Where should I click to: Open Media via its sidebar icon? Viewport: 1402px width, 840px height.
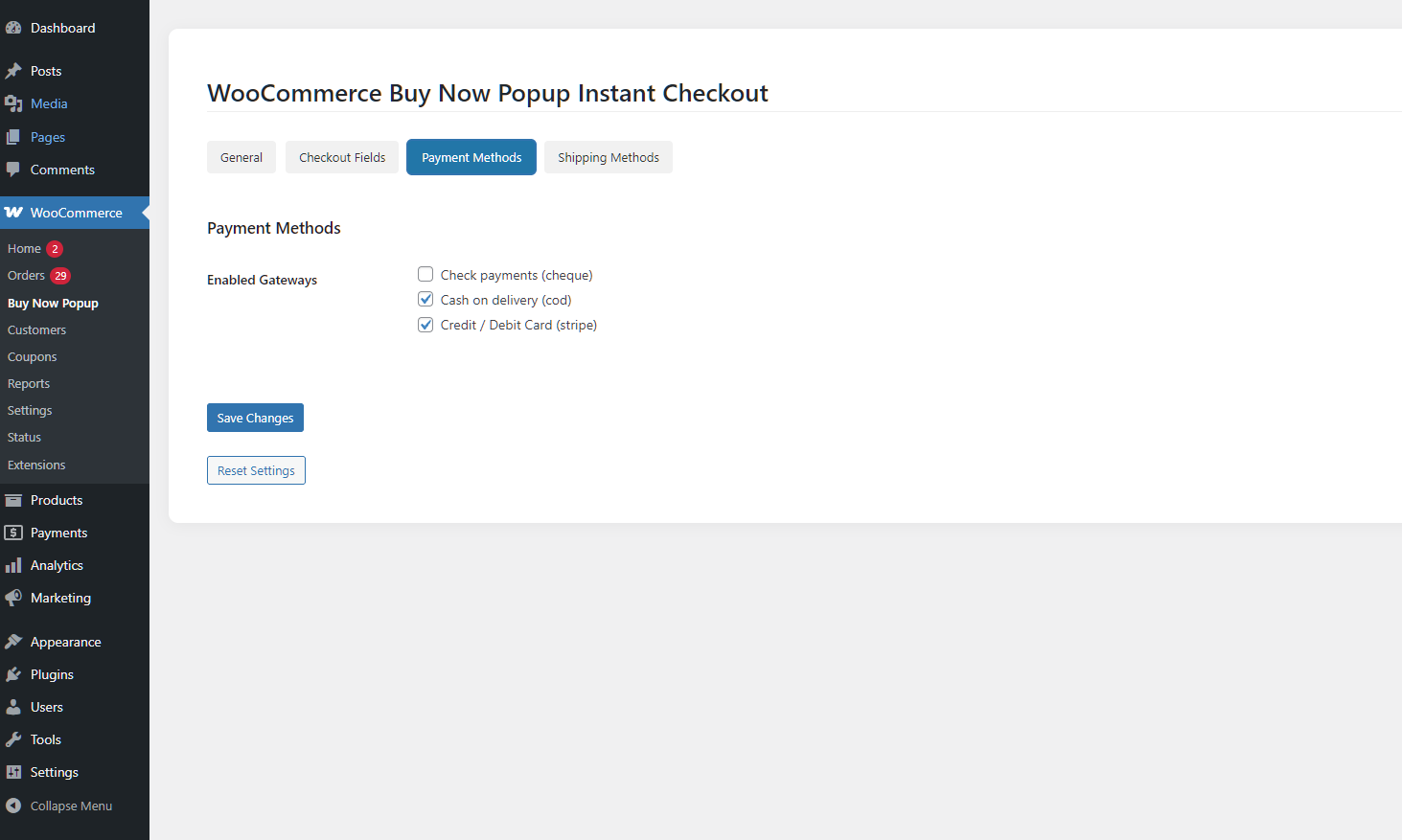(x=13, y=103)
